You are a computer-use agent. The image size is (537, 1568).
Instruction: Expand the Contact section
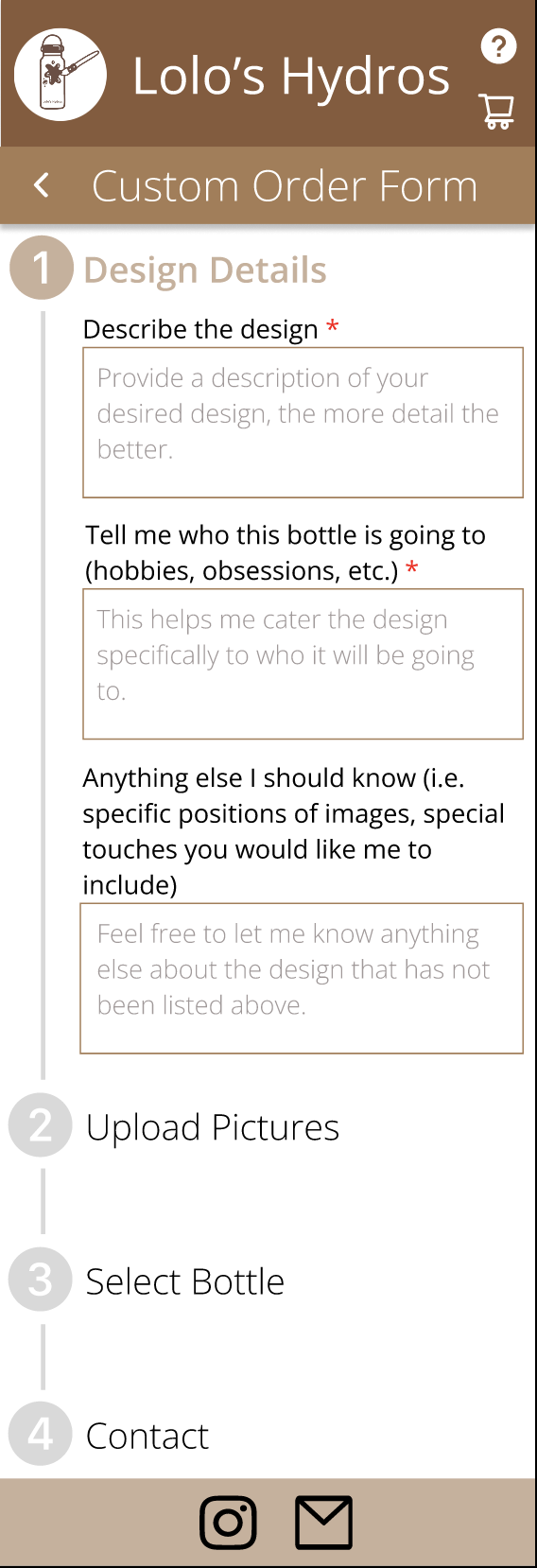[147, 1436]
